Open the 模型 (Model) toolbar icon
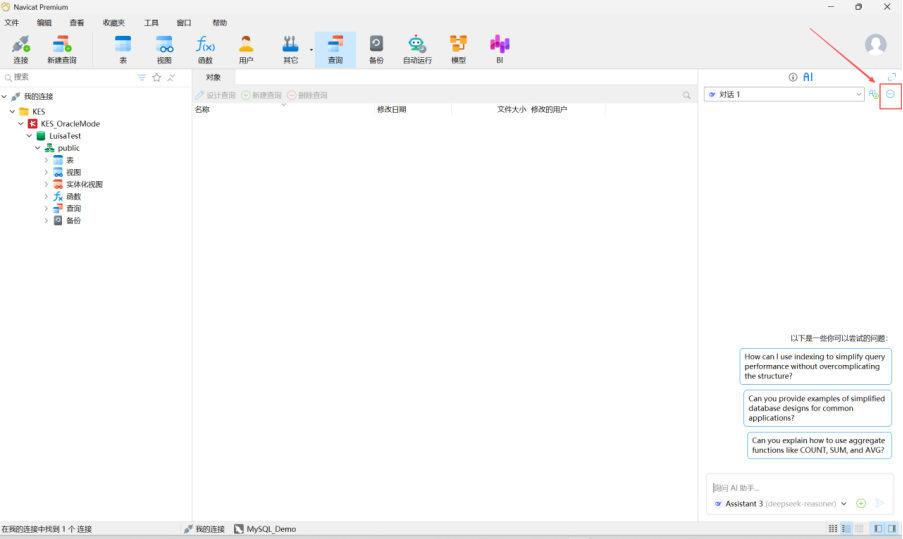 (x=458, y=49)
